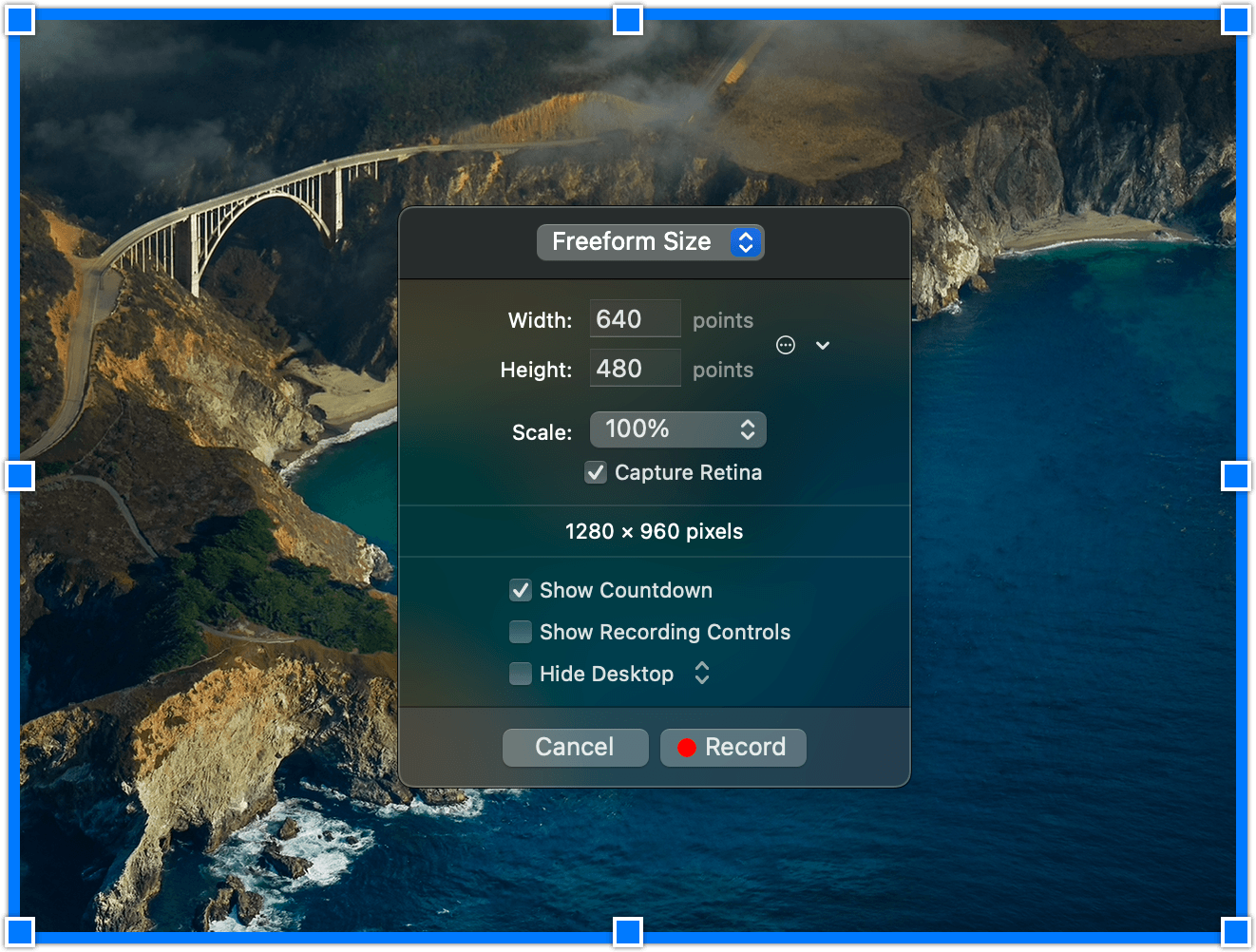Select the top-center edge selection handle
The image size is (1256, 952).
(628, 20)
